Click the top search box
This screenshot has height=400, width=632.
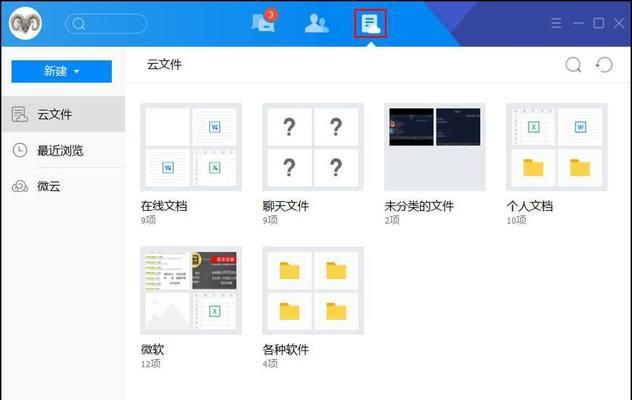[x=106, y=24]
